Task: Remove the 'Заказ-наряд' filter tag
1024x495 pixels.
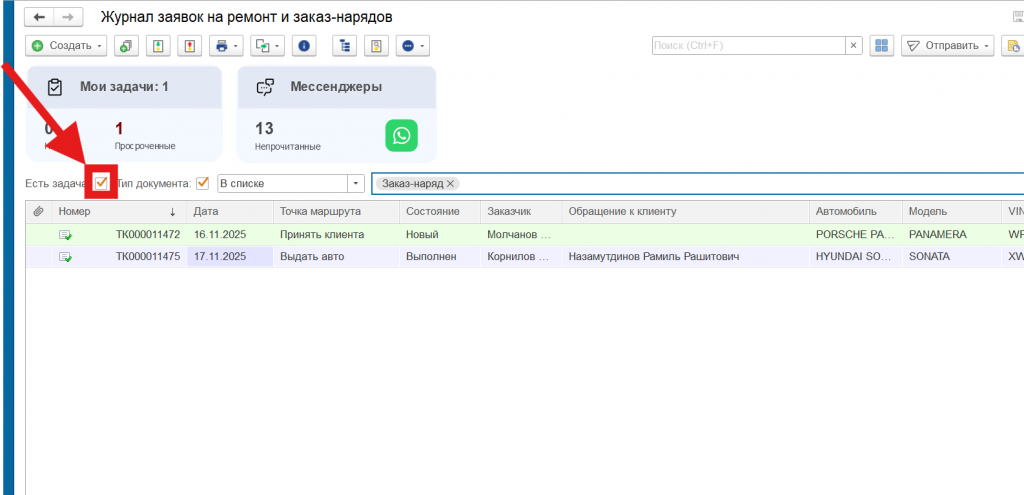Action: [x=451, y=184]
